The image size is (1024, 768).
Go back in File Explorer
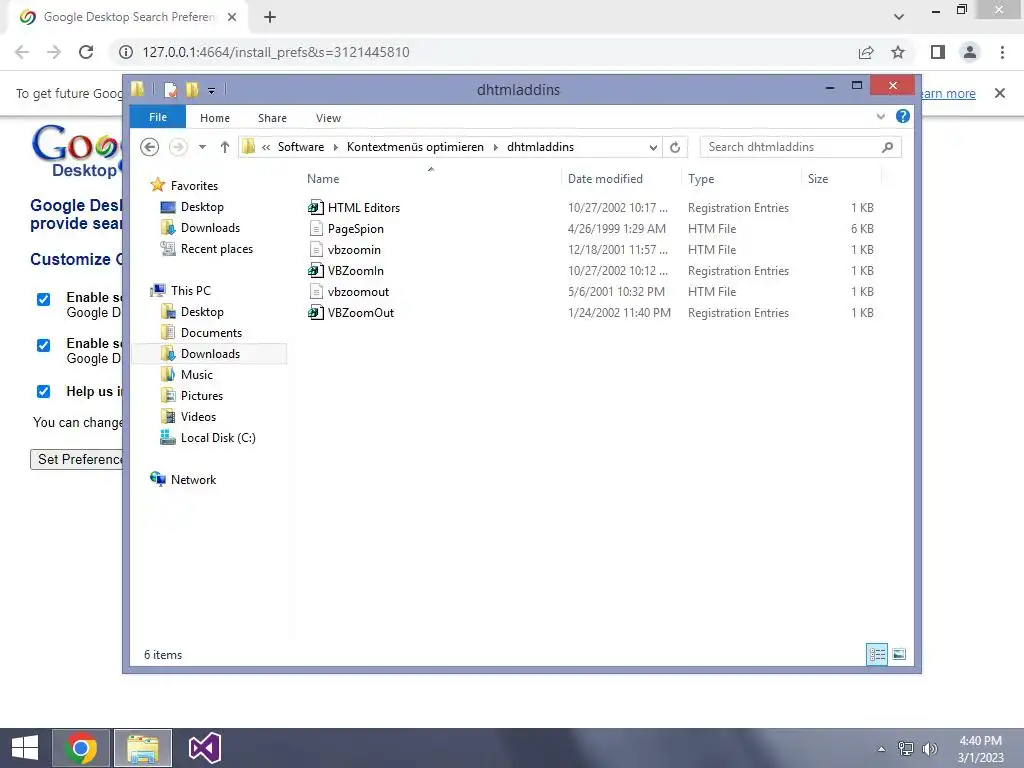(150, 147)
